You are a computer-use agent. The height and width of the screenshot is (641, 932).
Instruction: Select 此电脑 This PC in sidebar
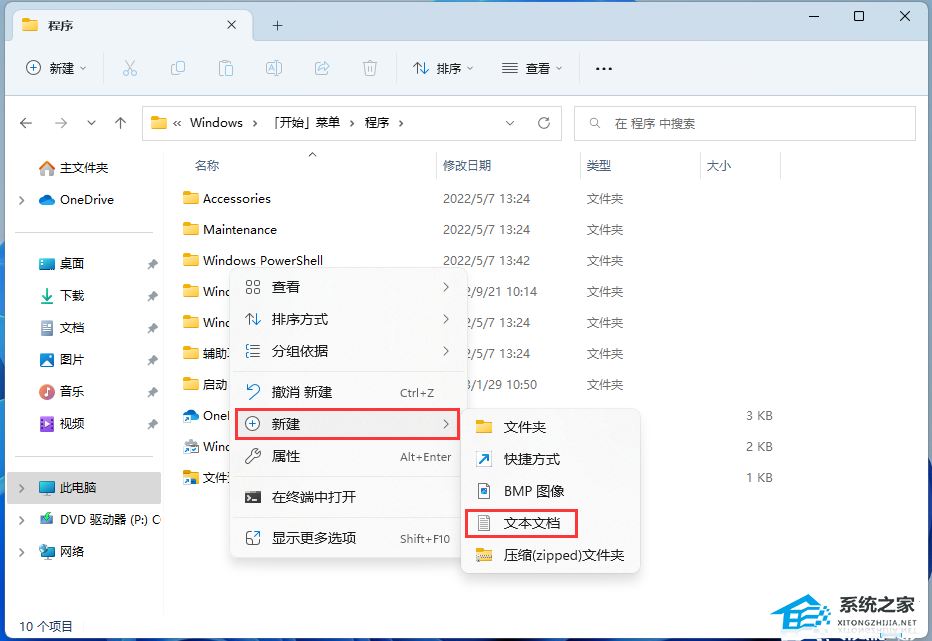84,488
